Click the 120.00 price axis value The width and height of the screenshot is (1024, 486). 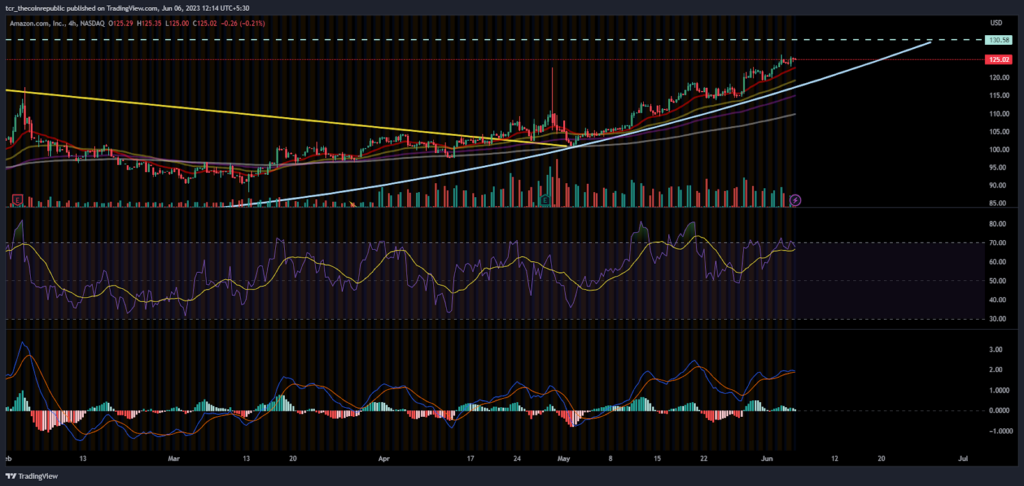pos(999,78)
